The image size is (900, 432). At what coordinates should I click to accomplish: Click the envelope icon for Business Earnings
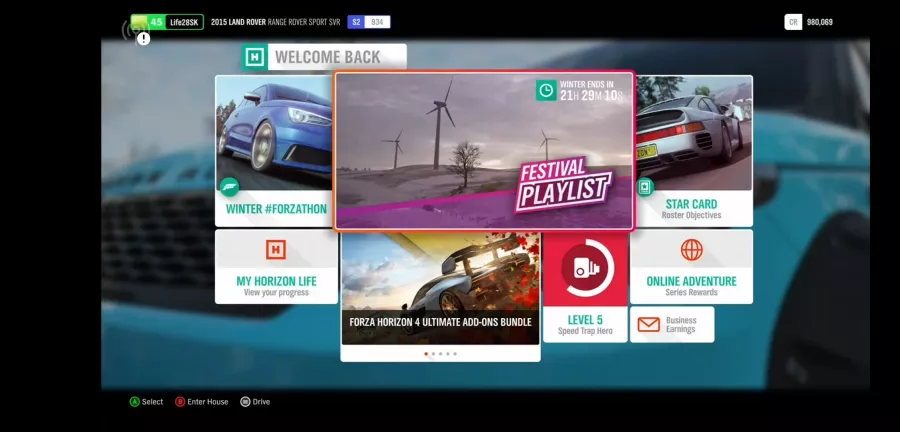click(x=649, y=325)
